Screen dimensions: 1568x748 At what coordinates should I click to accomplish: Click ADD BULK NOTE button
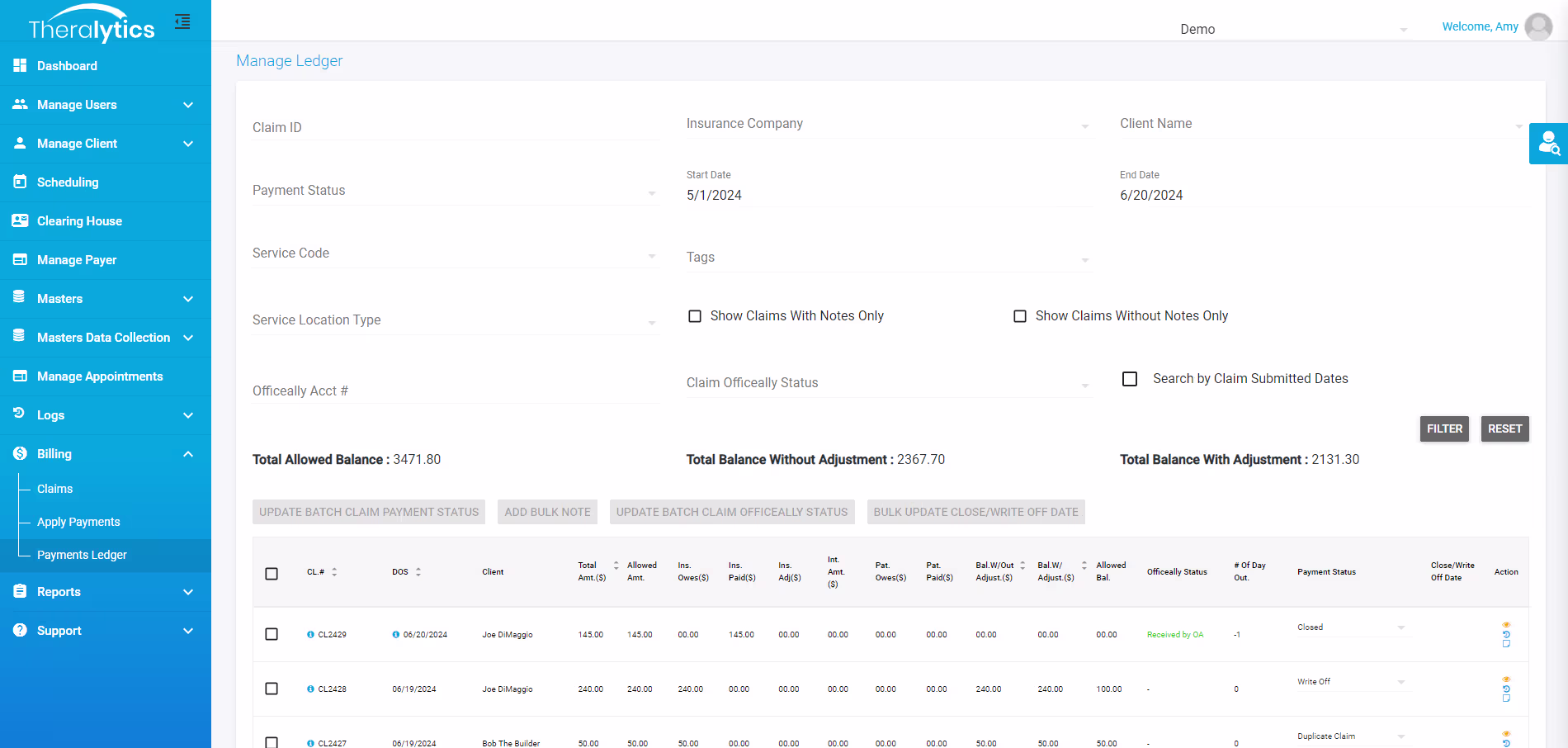tap(547, 512)
